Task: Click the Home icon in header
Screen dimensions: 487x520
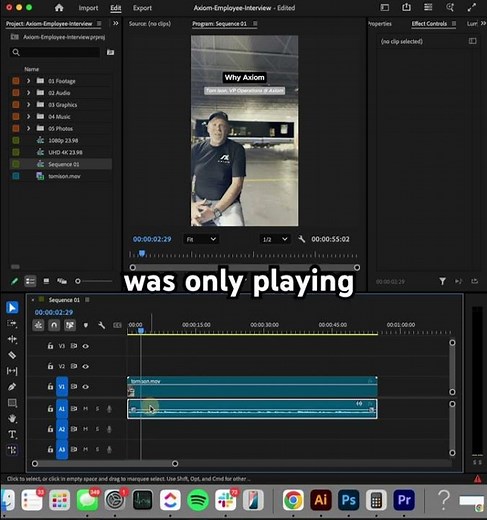Action: click(x=59, y=8)
